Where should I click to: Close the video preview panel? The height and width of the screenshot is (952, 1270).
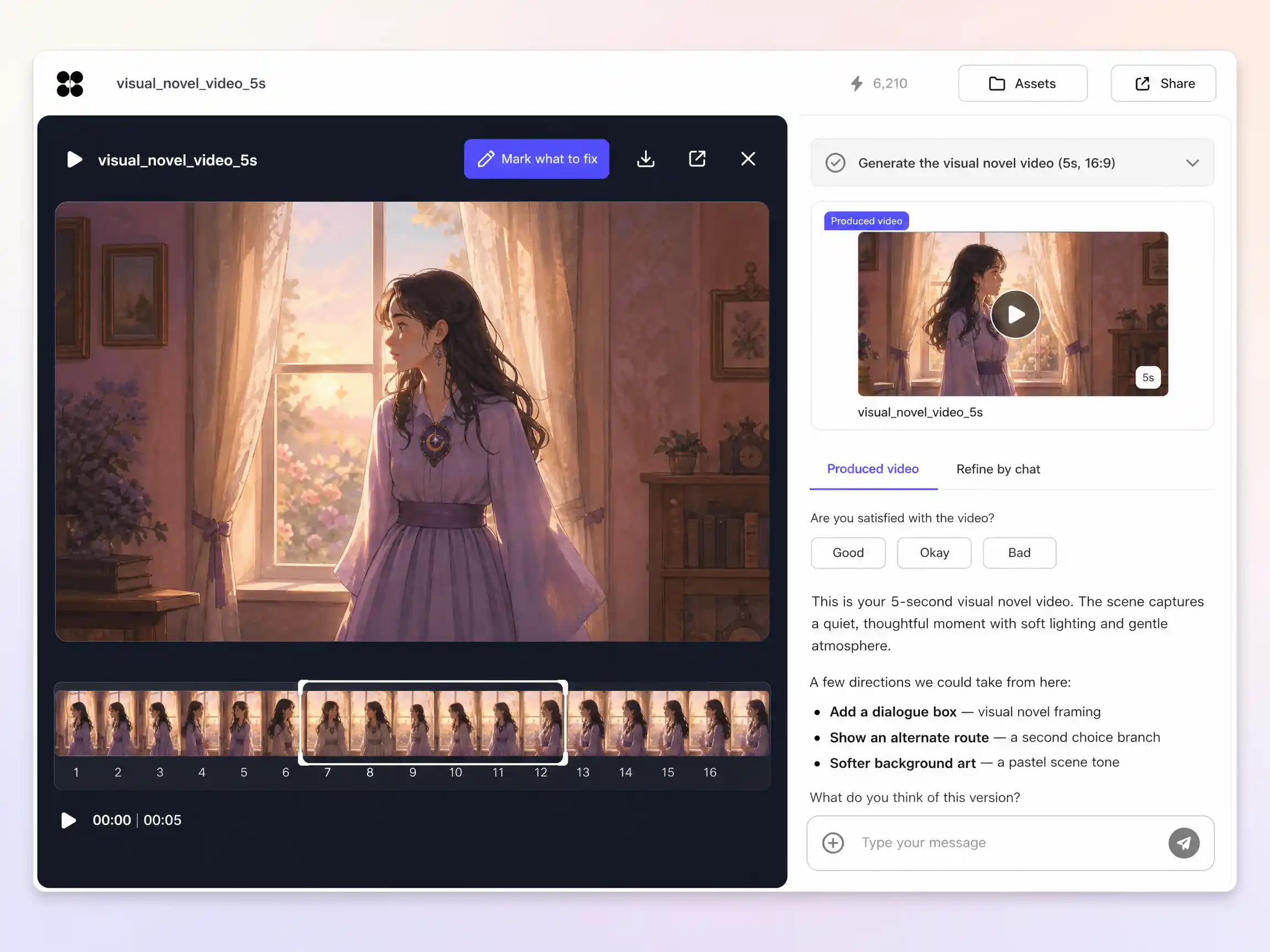(x=748, y=159)
